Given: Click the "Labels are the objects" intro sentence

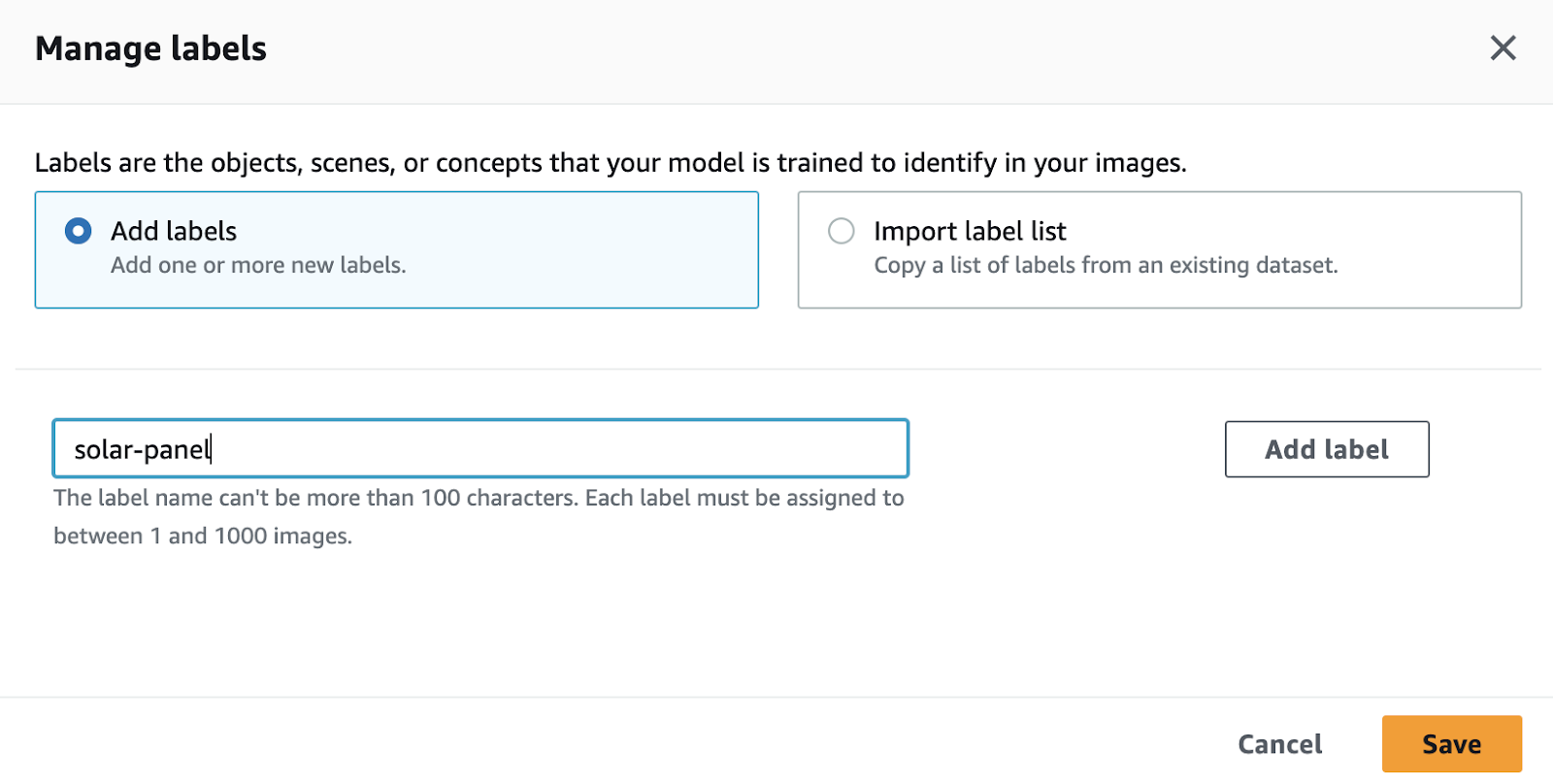Looking at the screenshot, I should tap(611, 162).
